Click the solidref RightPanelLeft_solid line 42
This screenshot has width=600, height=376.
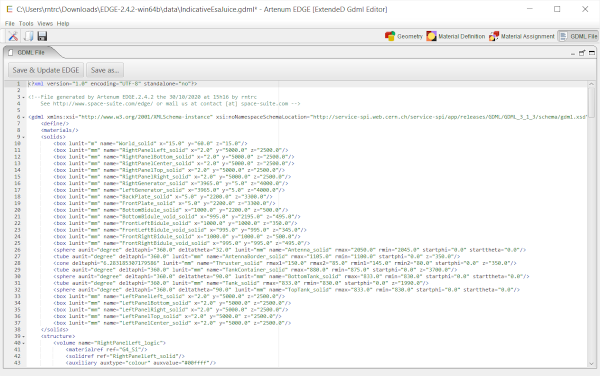pos(125,356)
